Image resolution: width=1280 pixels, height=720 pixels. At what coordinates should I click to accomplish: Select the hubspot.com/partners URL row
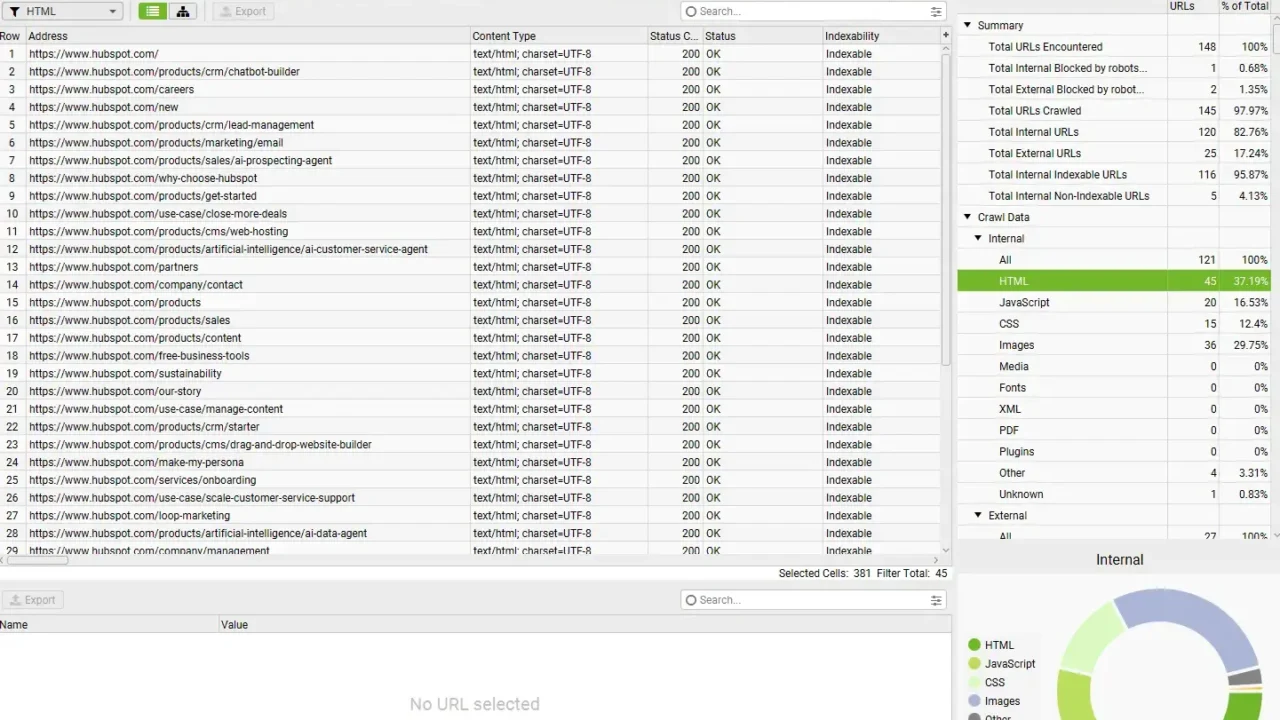tap(470, 267)
